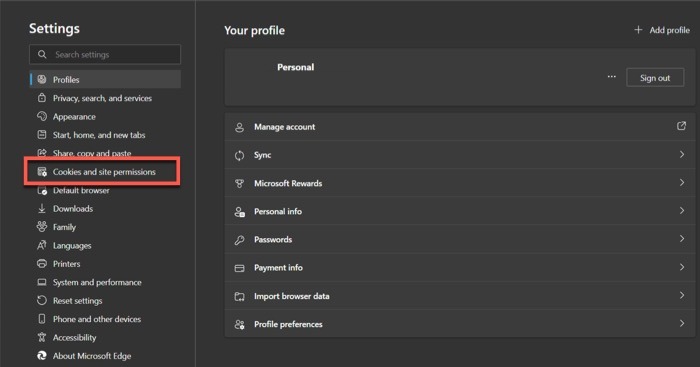Expand the Payment info row chevron
Viewport: 700px width, 367px height.
tap(682, 267)
